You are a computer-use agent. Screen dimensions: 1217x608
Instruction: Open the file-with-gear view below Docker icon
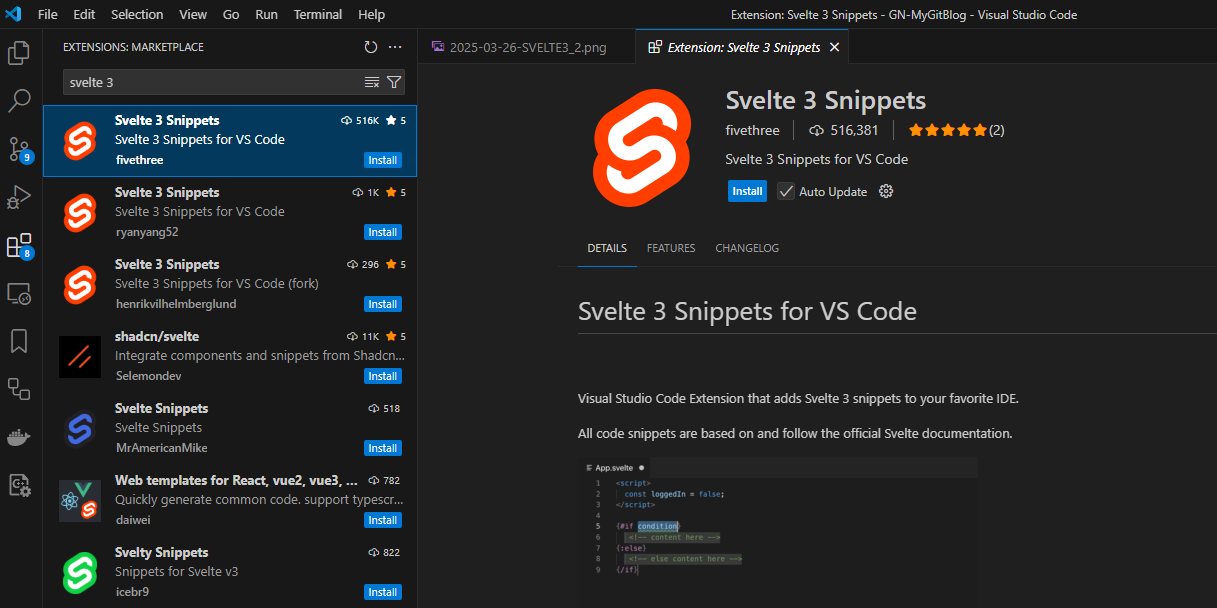[x=20, y=485]
